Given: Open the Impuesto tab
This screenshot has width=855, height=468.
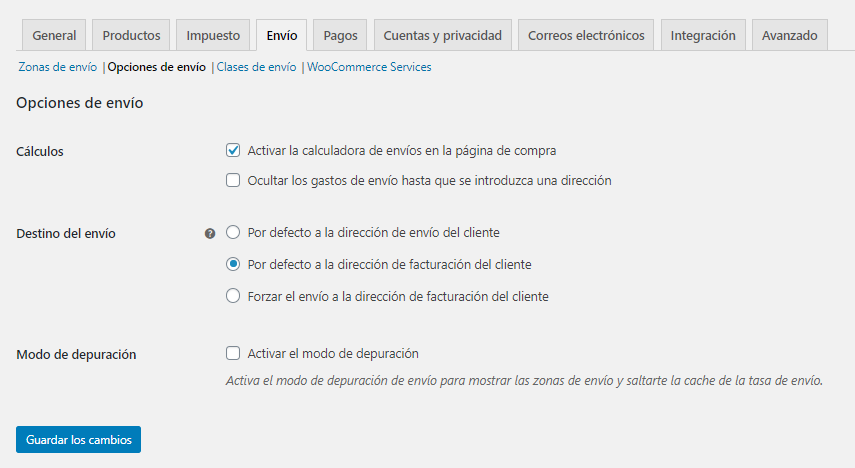Looking at the screenshot, I should point(213,35).
